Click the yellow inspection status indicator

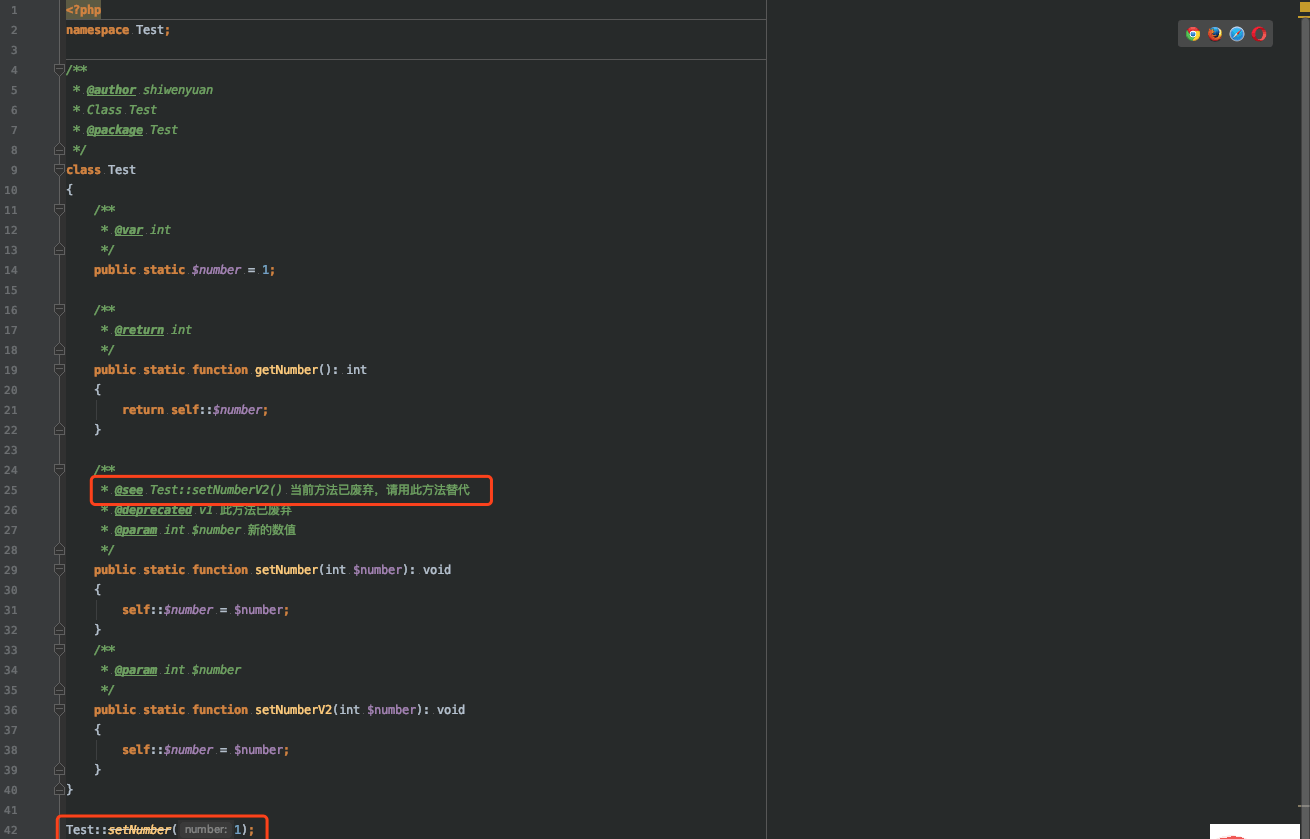coord(1304,7)
